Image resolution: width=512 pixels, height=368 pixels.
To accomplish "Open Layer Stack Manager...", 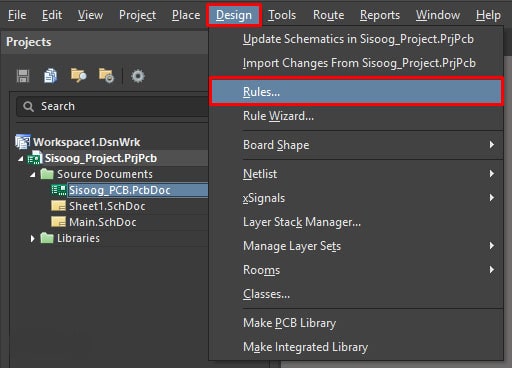I will click(x=356, y=222).
